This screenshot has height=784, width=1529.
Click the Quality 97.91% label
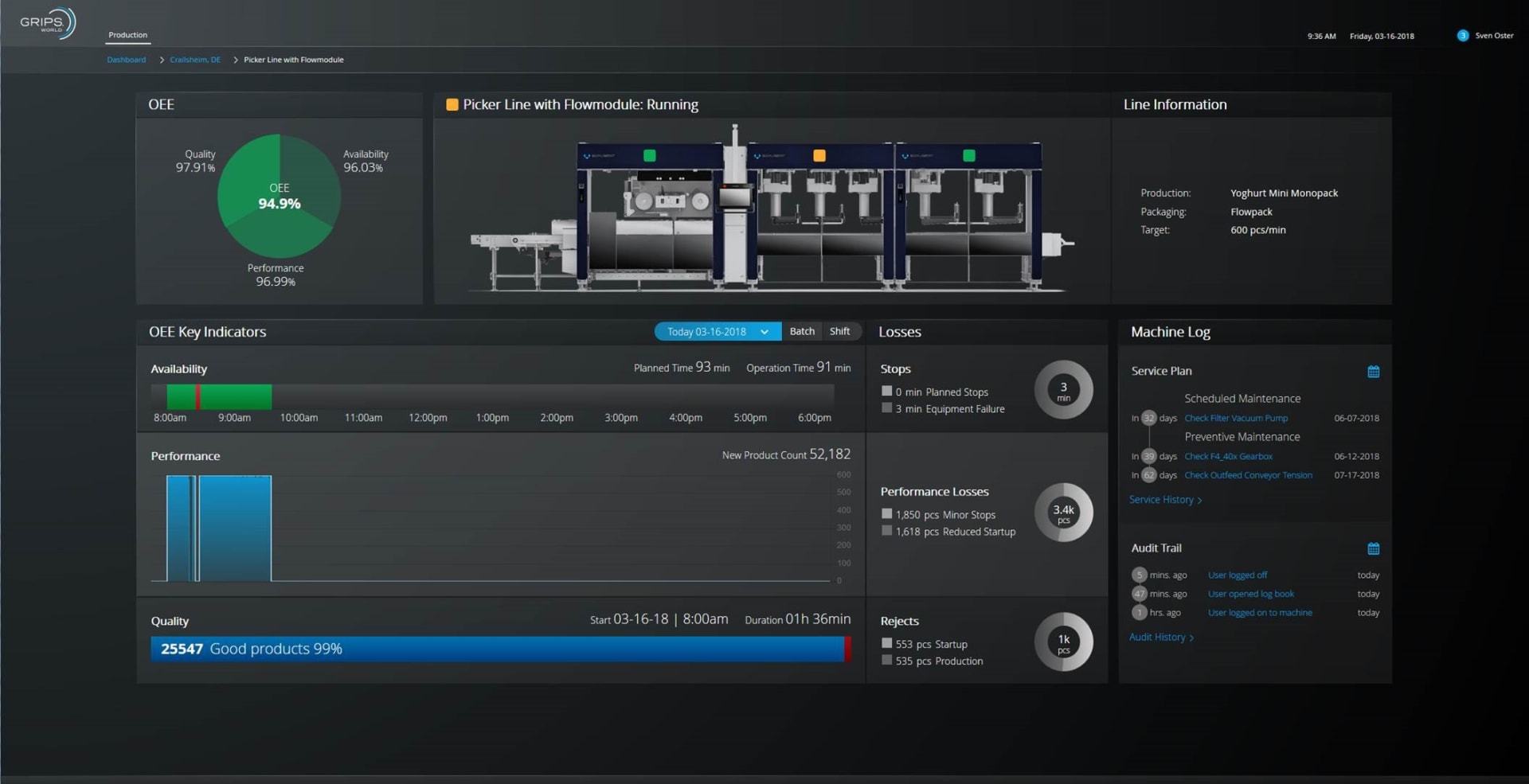coord(196,161)
